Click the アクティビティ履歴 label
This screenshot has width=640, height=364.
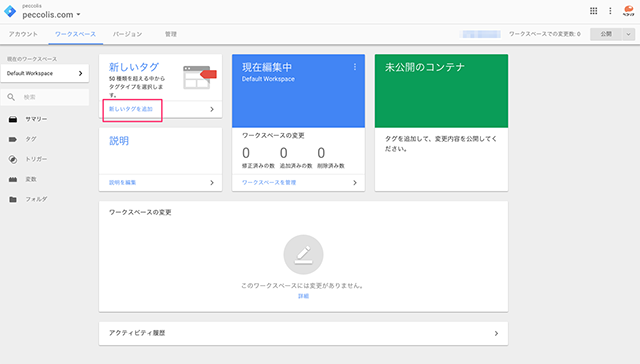(137, 333)
